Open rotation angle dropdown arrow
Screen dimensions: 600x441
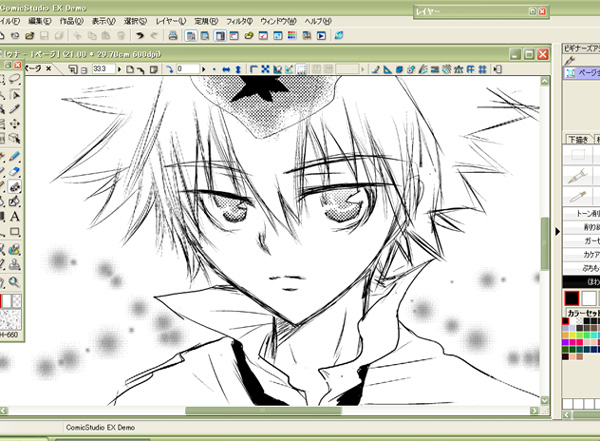point(203,69)
